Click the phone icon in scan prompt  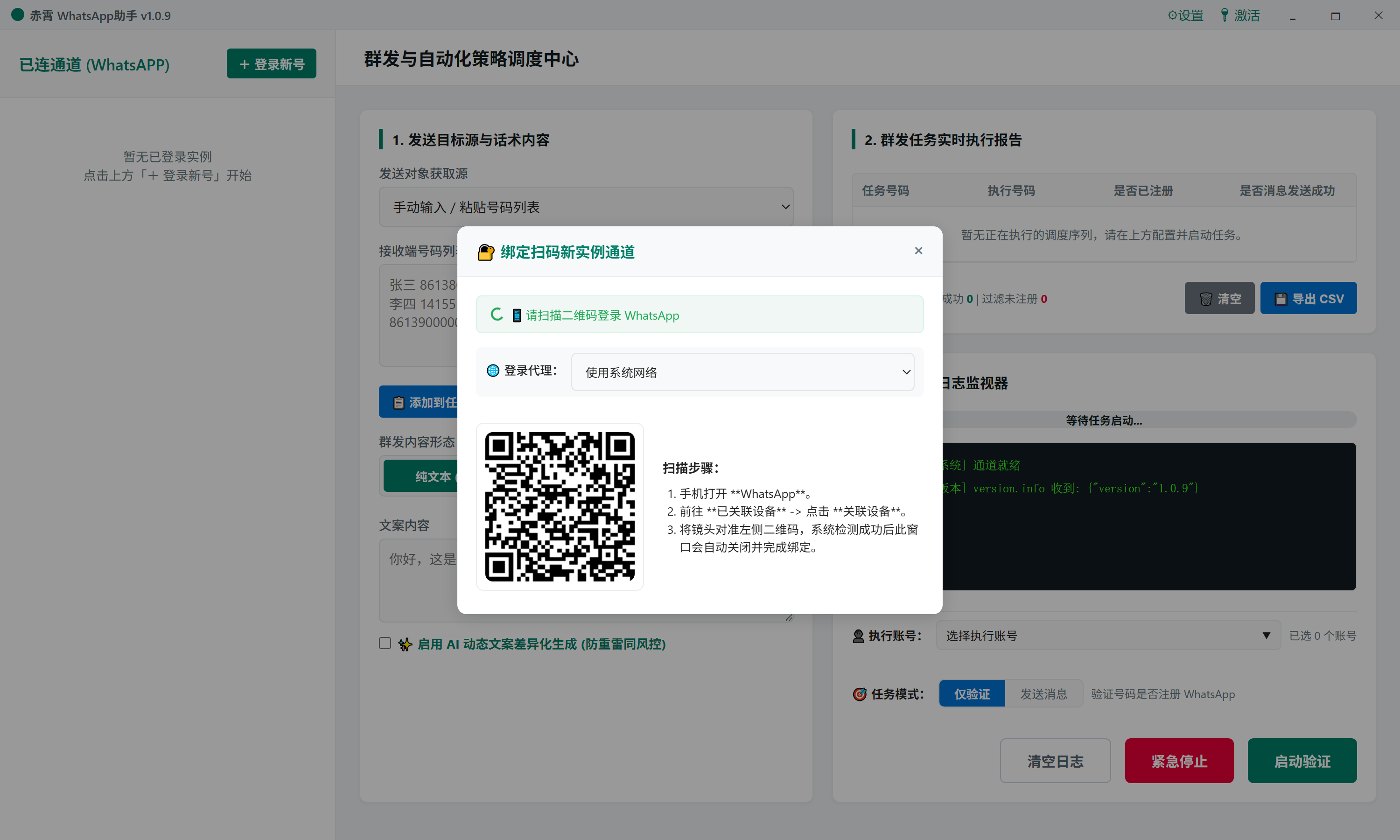point(516,315)
